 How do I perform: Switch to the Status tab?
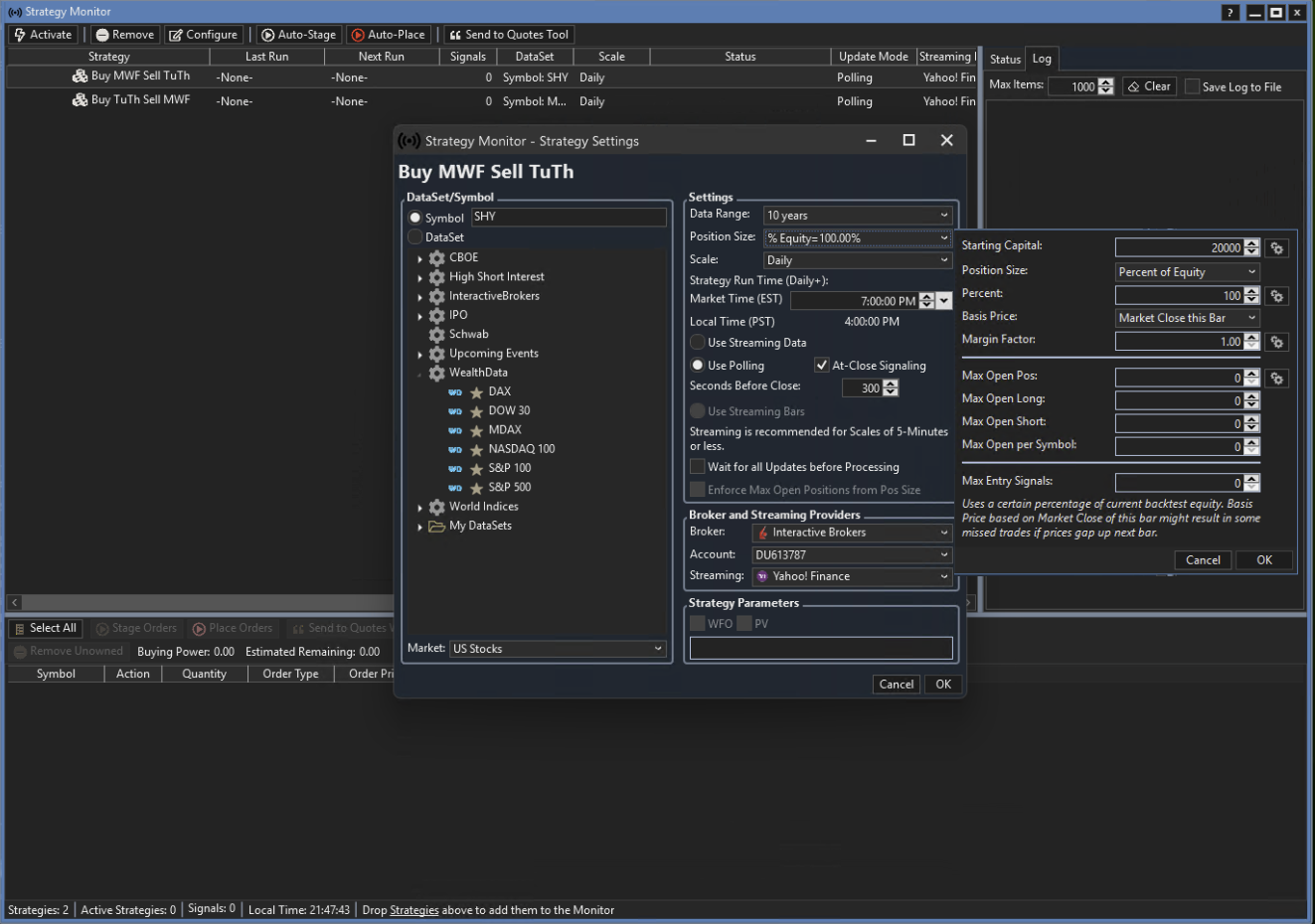pos(1005,60)
